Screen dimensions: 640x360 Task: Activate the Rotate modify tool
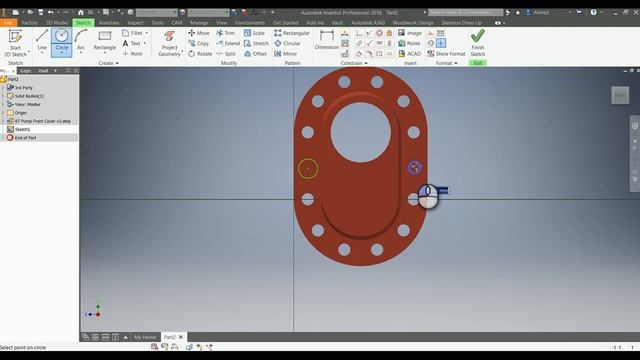pyautogui.click(x=200, y=53)
